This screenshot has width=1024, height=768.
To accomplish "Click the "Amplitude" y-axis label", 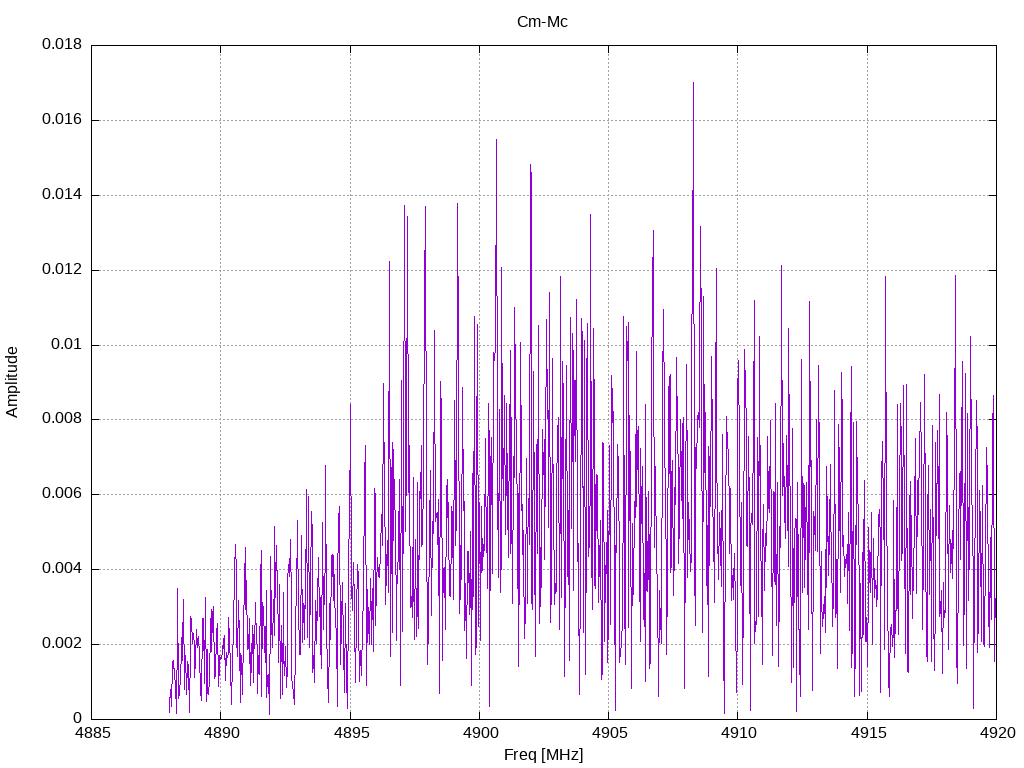I will coord(12,382).
